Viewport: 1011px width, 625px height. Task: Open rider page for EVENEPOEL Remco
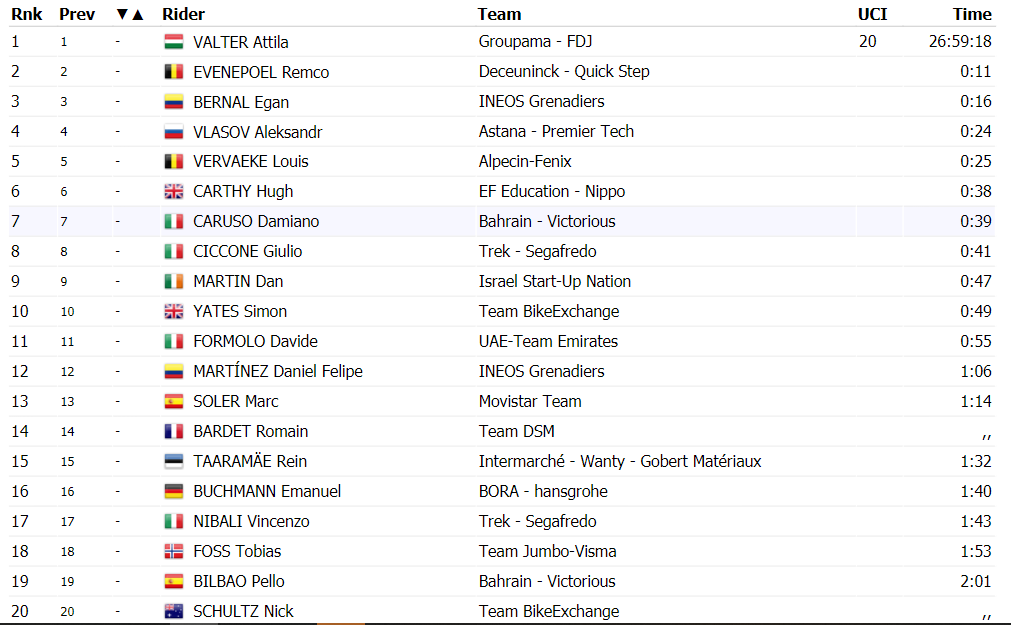pyautogui.click(x=261, y=72)
